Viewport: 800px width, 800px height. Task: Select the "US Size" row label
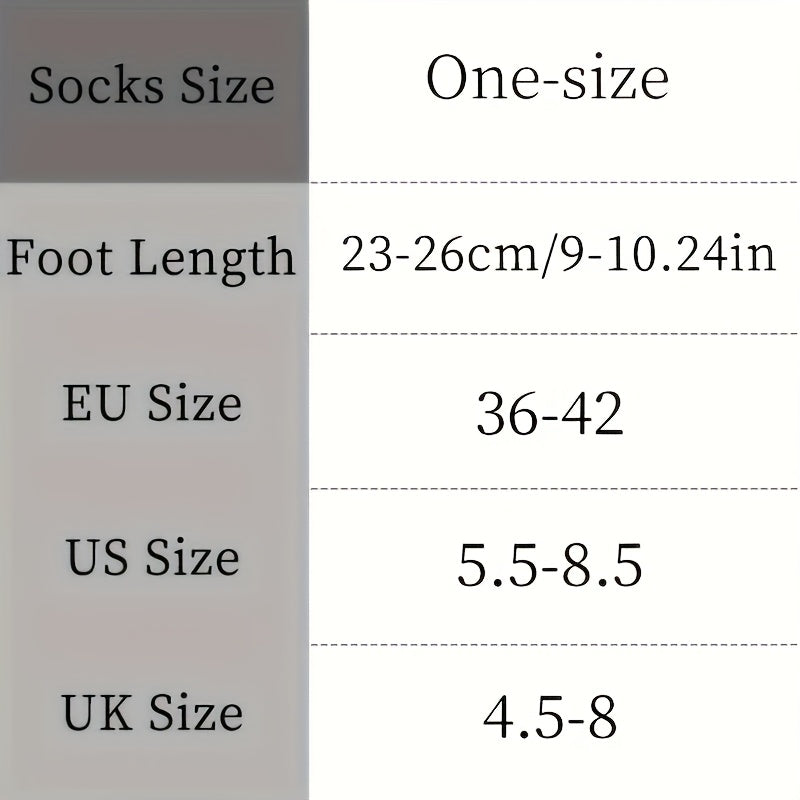(153, 557)
